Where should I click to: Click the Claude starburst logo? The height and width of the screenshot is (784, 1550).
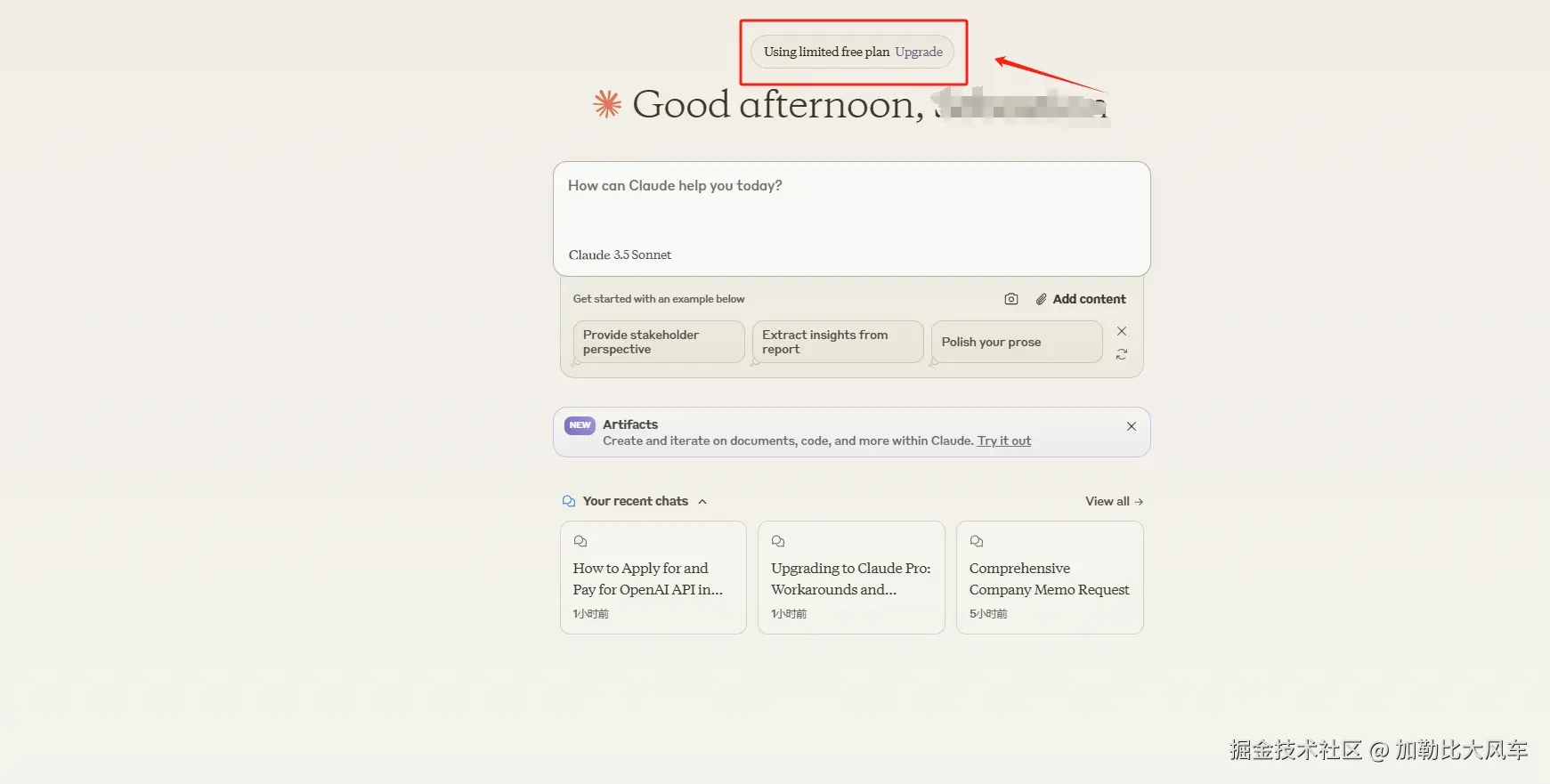point(607,104)
